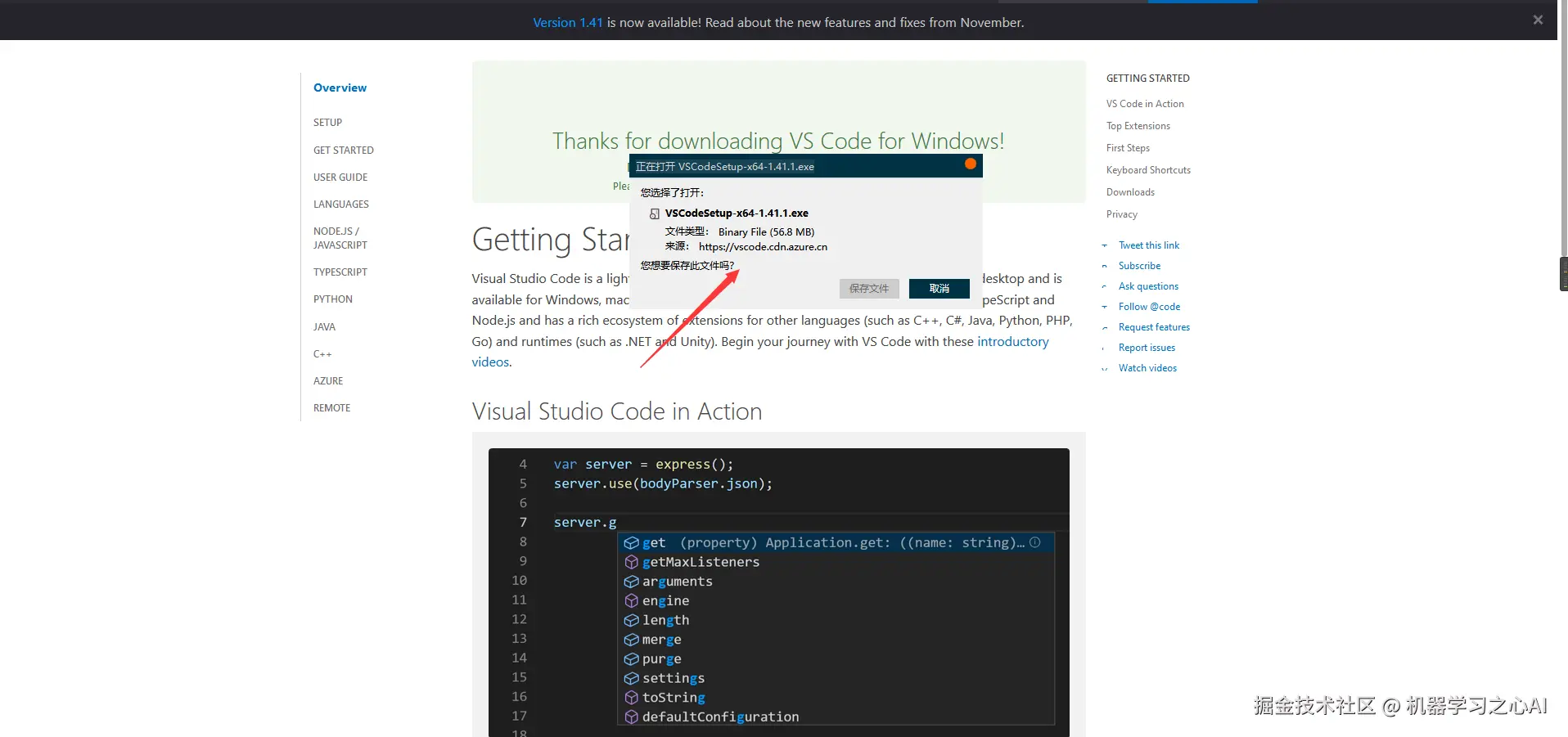The width and height of the screenshot is (1568, 737).
Task: Click the 保存文件 (Save File) button
Action: 869,288
